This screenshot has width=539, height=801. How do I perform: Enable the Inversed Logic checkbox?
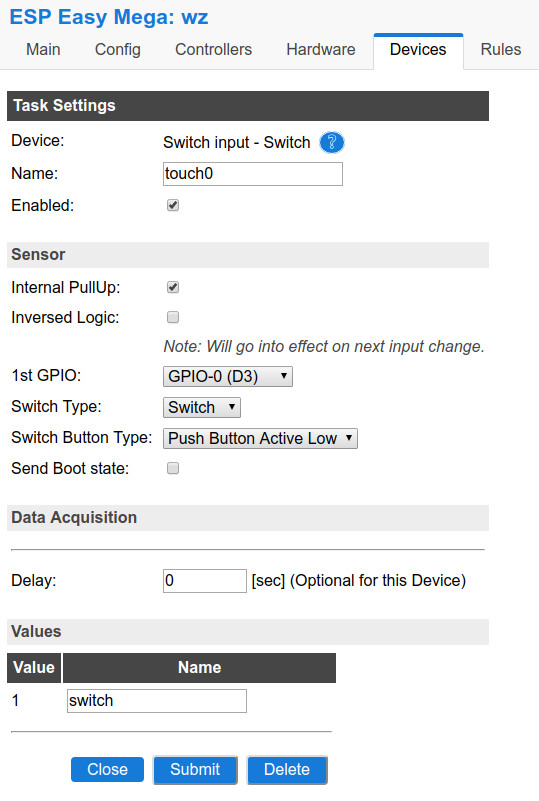(173, 317)
